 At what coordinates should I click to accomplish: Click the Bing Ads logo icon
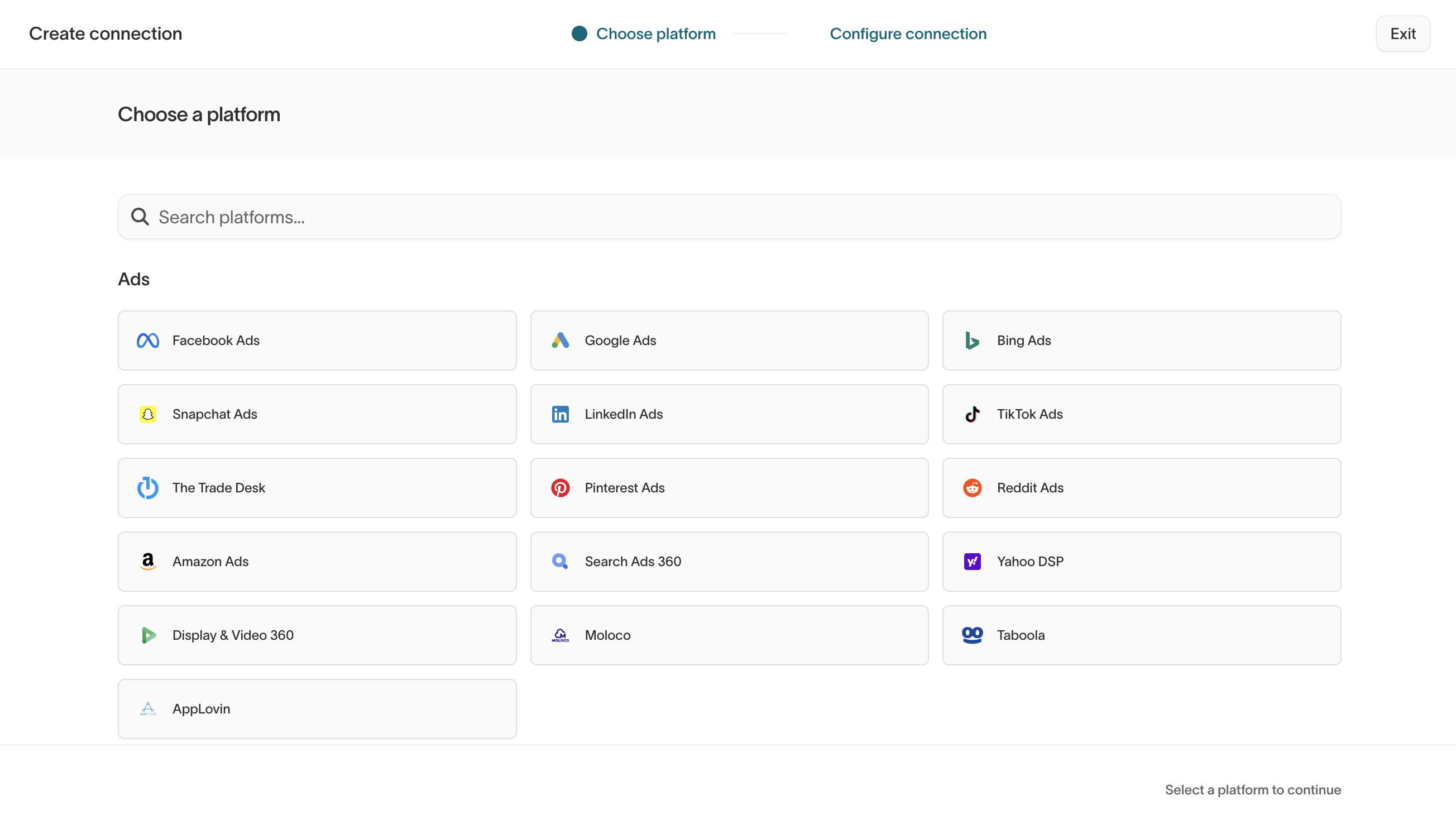pyautogui.click(x=972, y=341)
